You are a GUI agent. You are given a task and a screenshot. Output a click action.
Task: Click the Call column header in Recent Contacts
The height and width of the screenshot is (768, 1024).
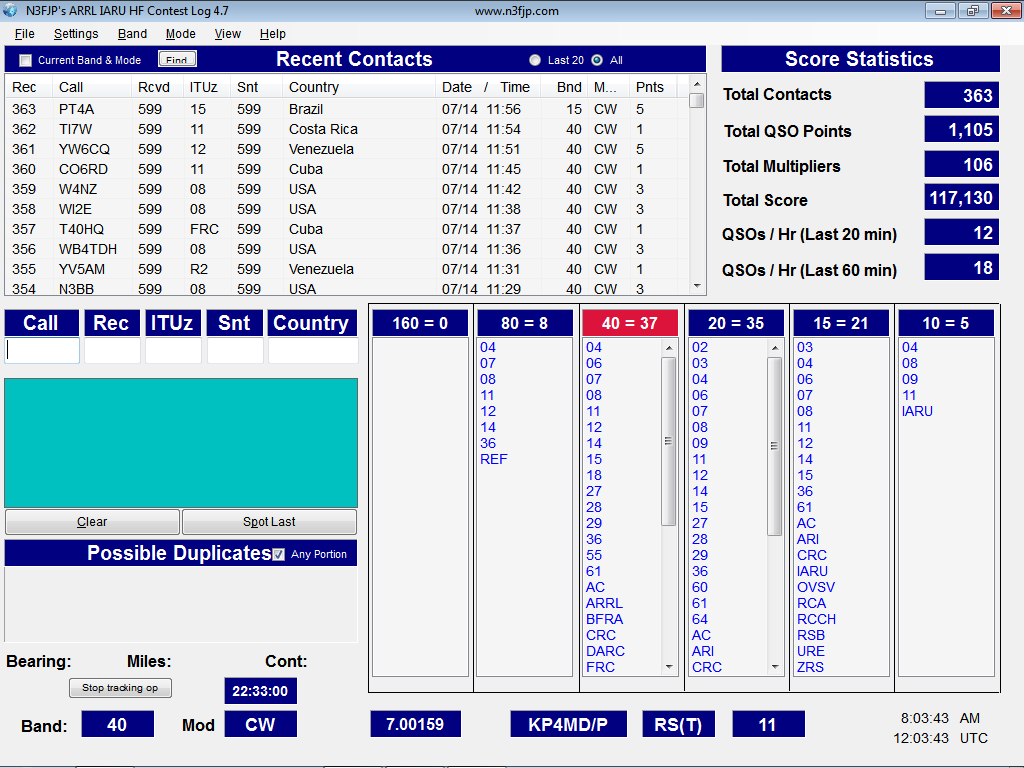click(71, 87)
